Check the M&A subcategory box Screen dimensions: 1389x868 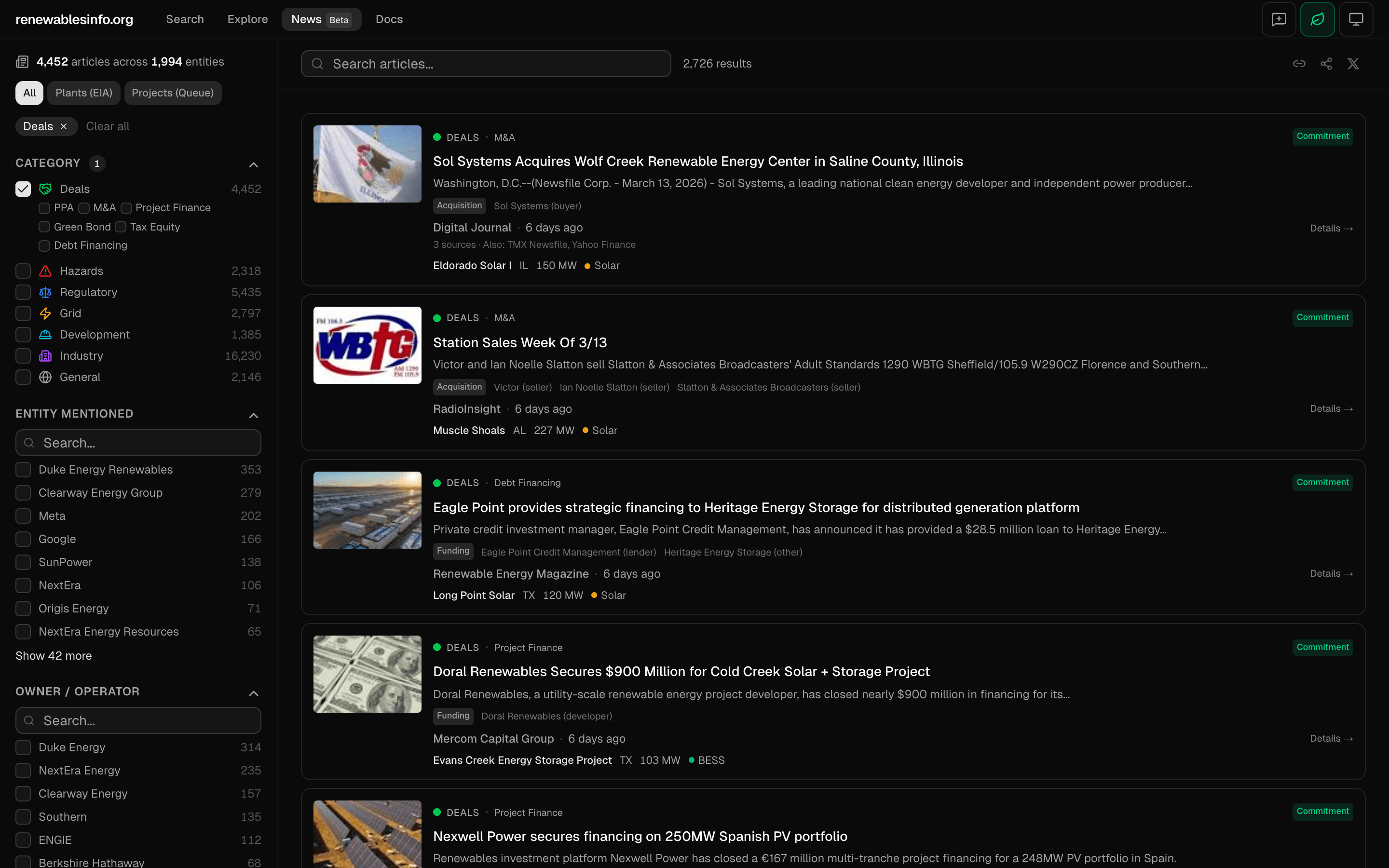pos(84,208)
